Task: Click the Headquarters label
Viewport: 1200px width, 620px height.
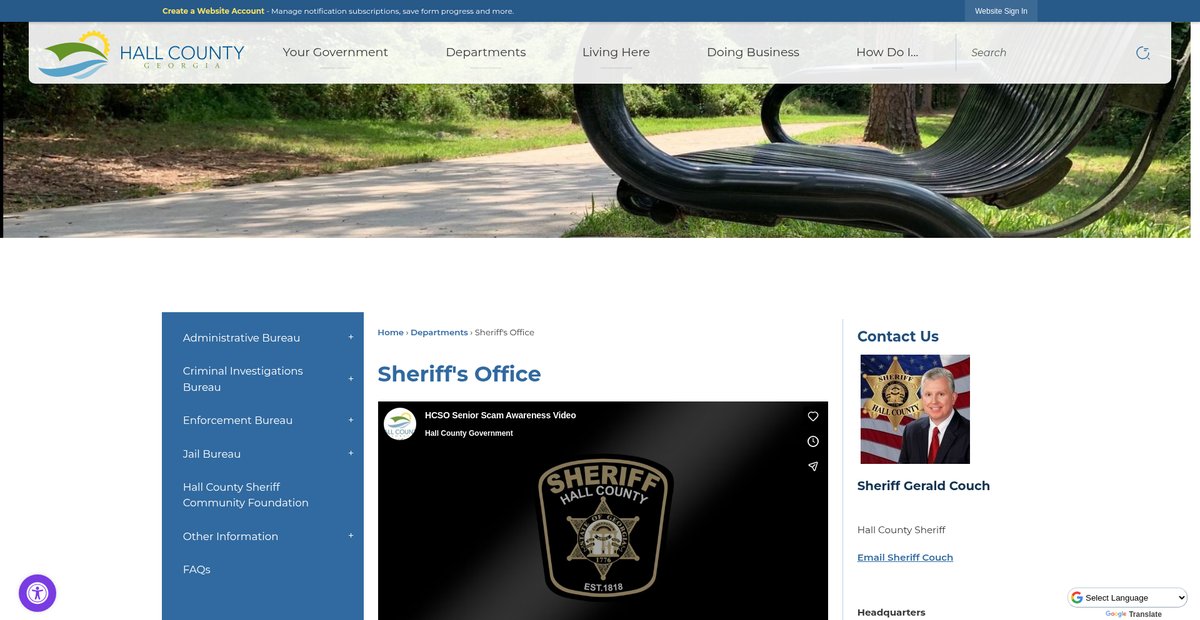Action: point(891,612)
